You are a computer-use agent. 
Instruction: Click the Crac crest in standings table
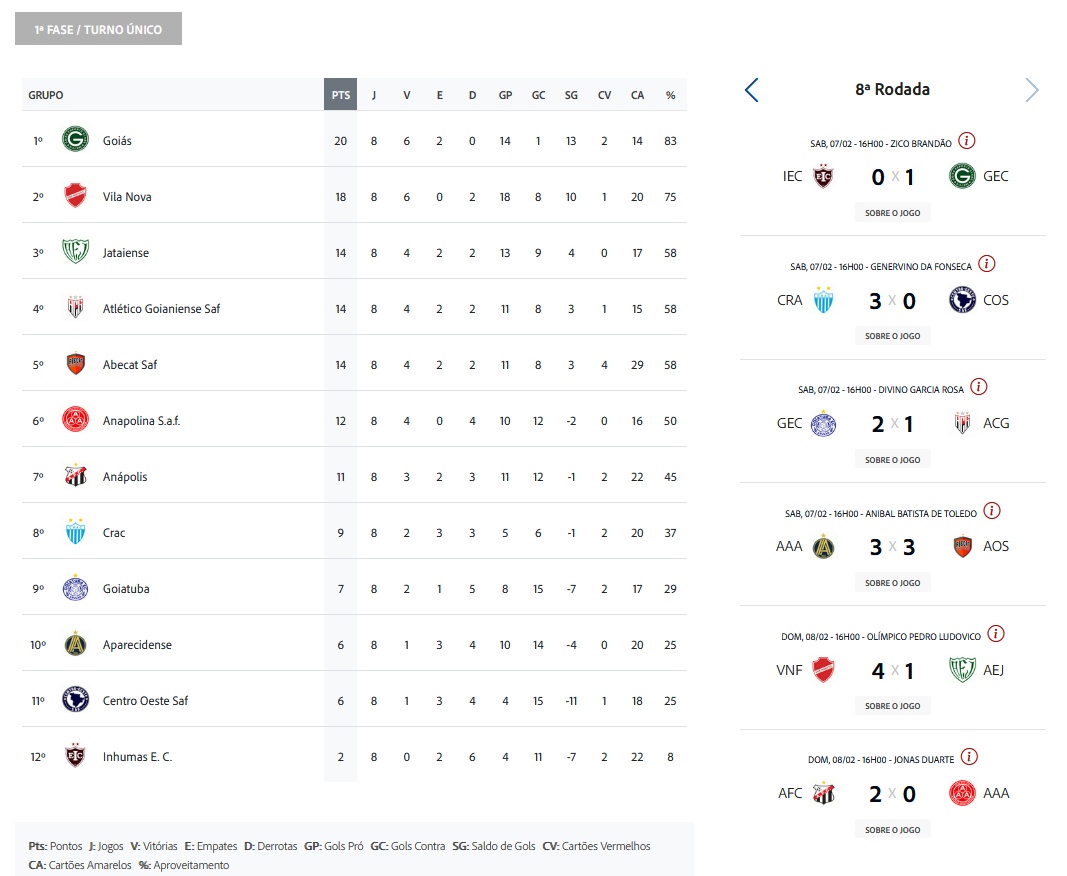(75, 533)
